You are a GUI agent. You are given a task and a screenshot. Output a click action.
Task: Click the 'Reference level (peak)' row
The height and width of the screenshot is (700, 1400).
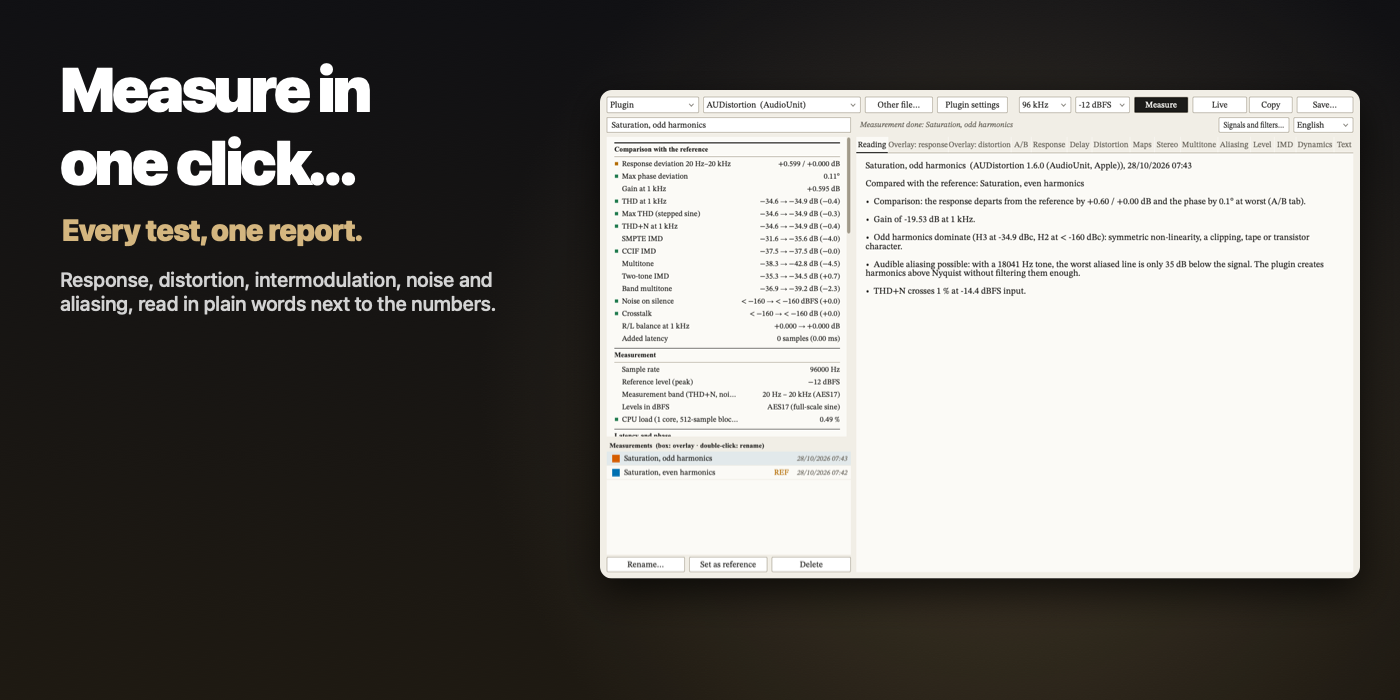tap(727, 382)
